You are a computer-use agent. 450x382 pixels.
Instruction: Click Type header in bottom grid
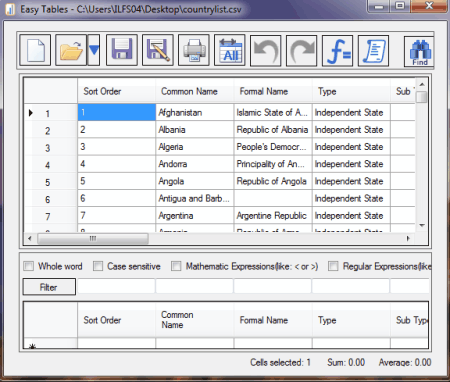point(351,320)
